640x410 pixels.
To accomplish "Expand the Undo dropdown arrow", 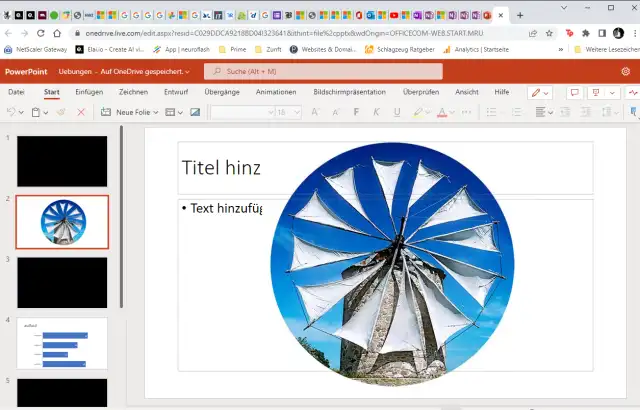I will coord(21,113).
